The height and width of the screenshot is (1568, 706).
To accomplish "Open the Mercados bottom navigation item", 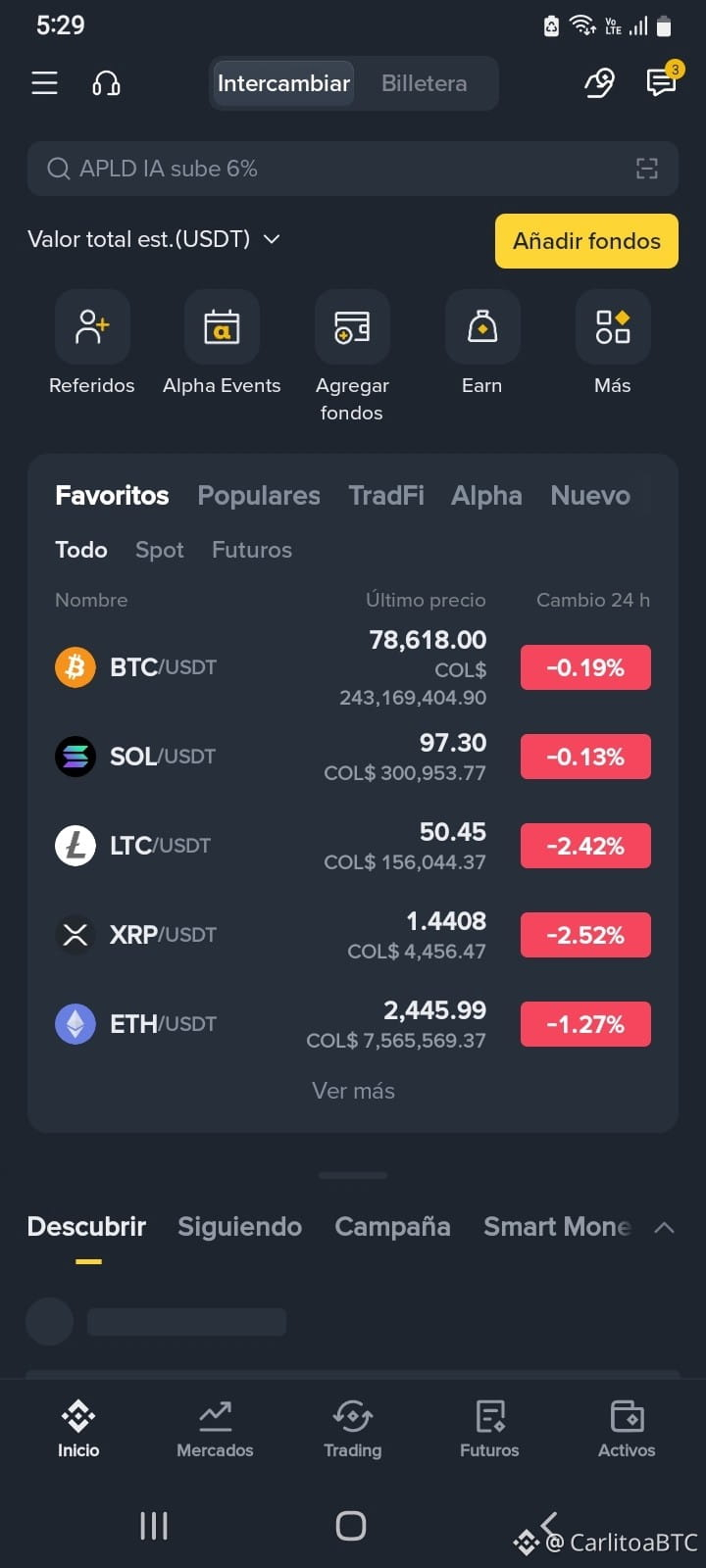I will [x=215, y=1429].
